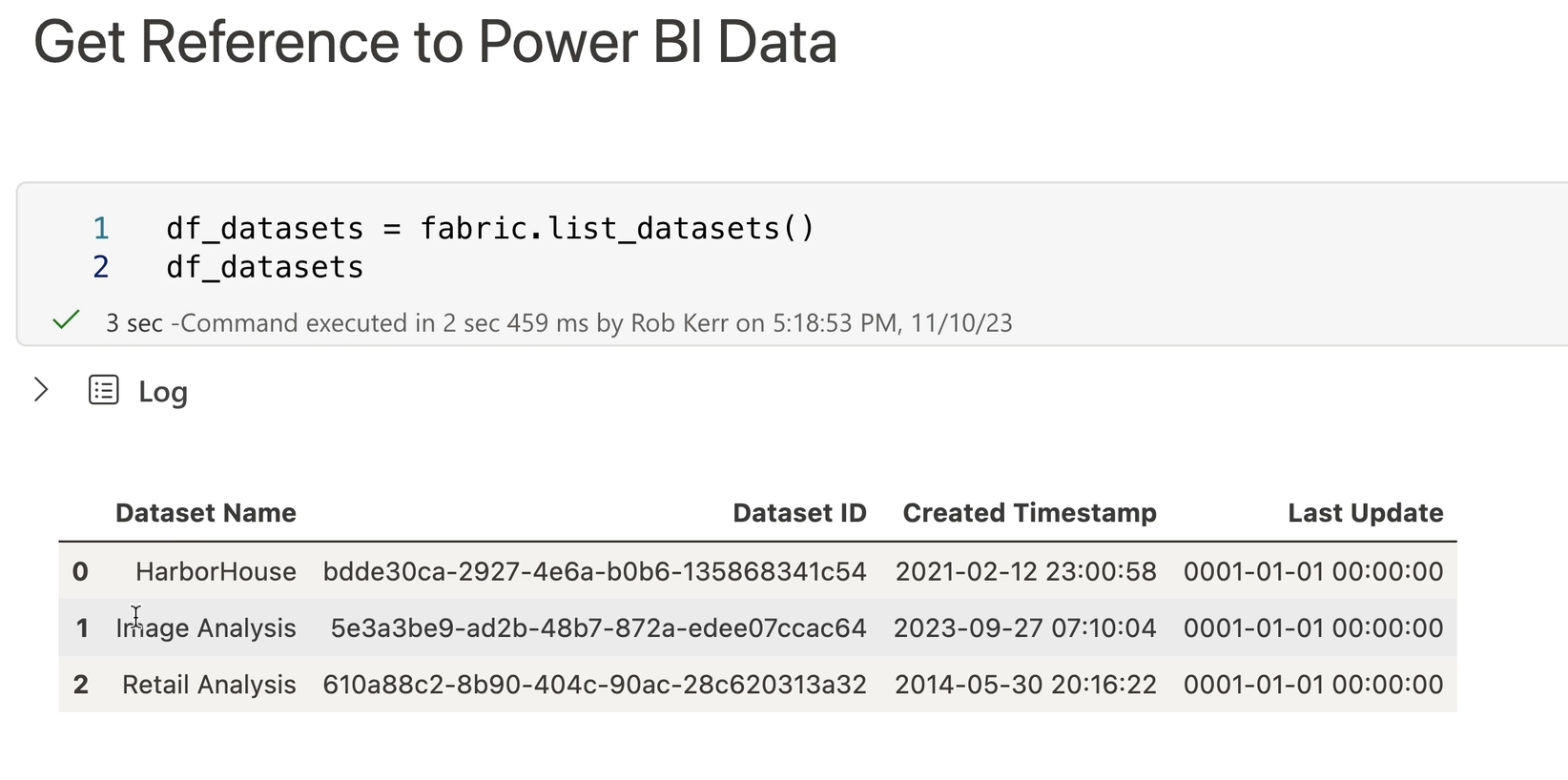Viewport: 1568px width, 780px height.
Task: Expand the Log section chevron
Action: click(x=41, y=390)
